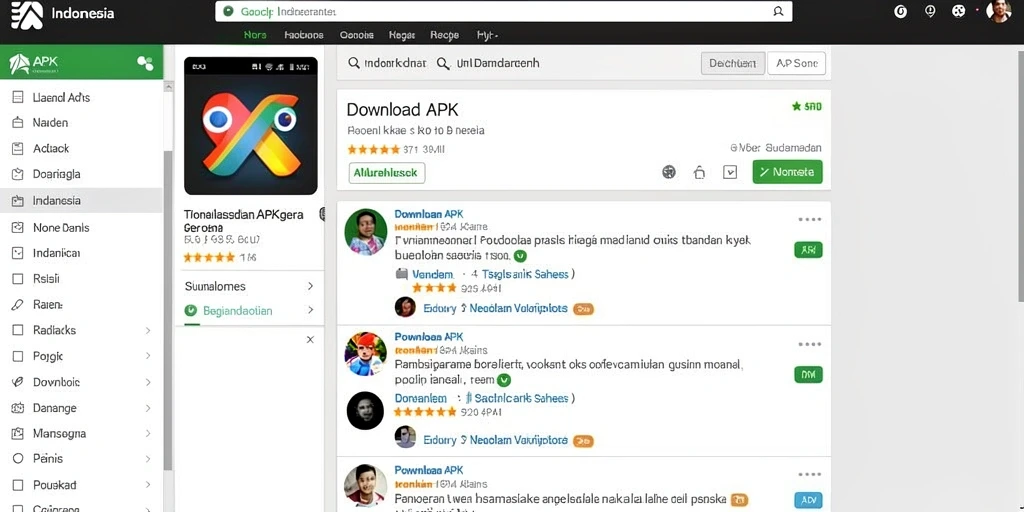
Task: Click the boxed chevron icon beside Nonete
Action: pyautogui.click(x=730, y=172)
